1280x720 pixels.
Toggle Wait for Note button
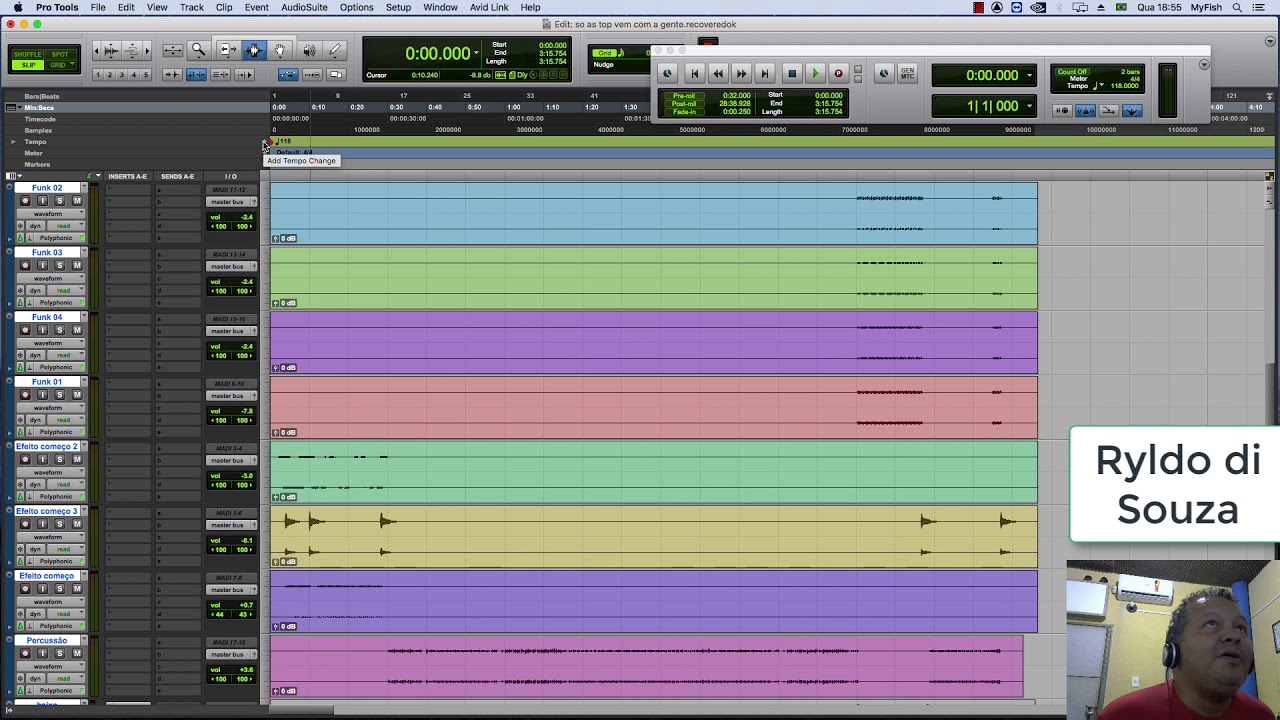pyautogui.click(x=1062, y=110)
